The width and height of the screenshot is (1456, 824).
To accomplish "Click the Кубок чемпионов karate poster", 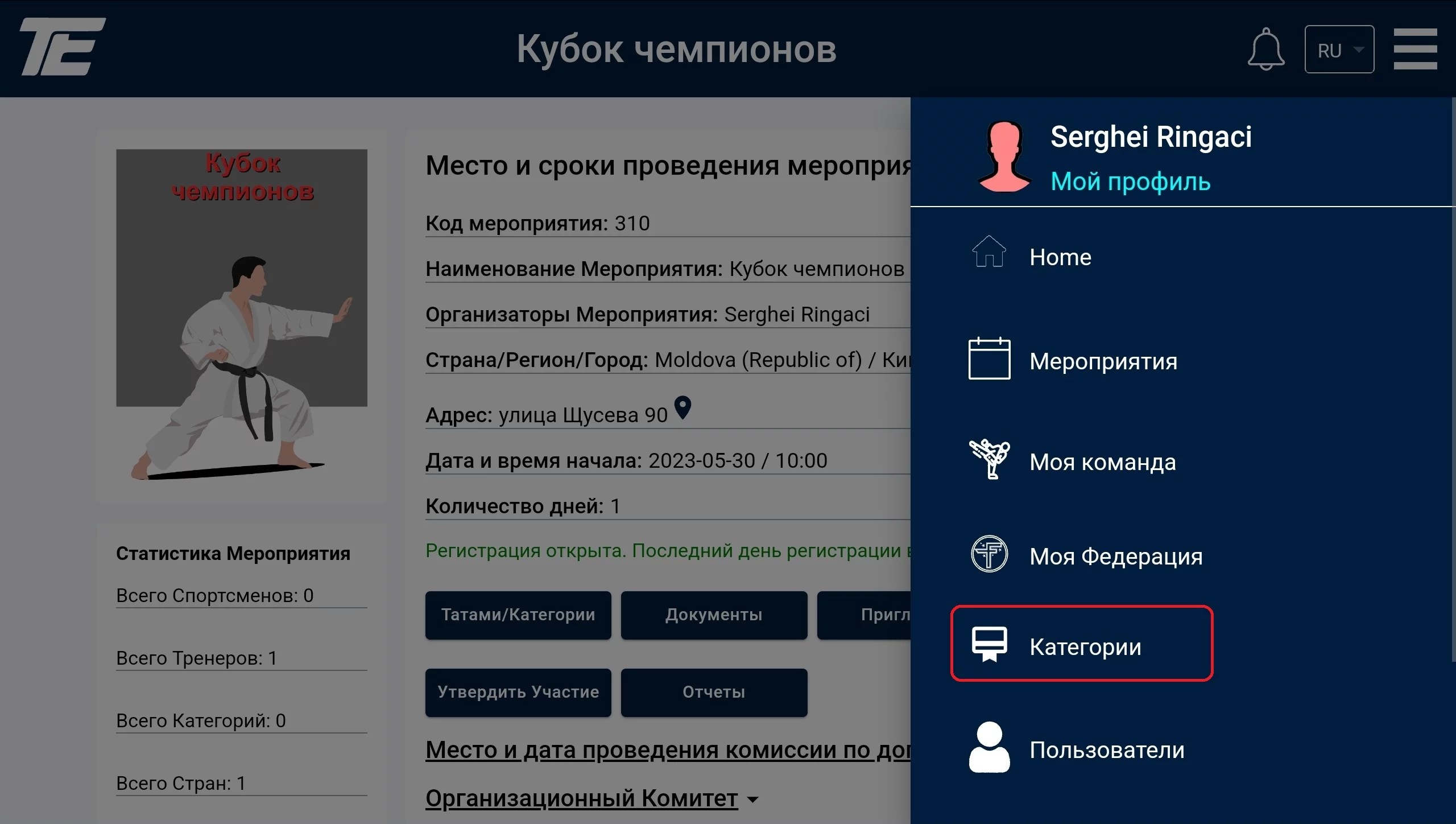I will tap(242, 315).
